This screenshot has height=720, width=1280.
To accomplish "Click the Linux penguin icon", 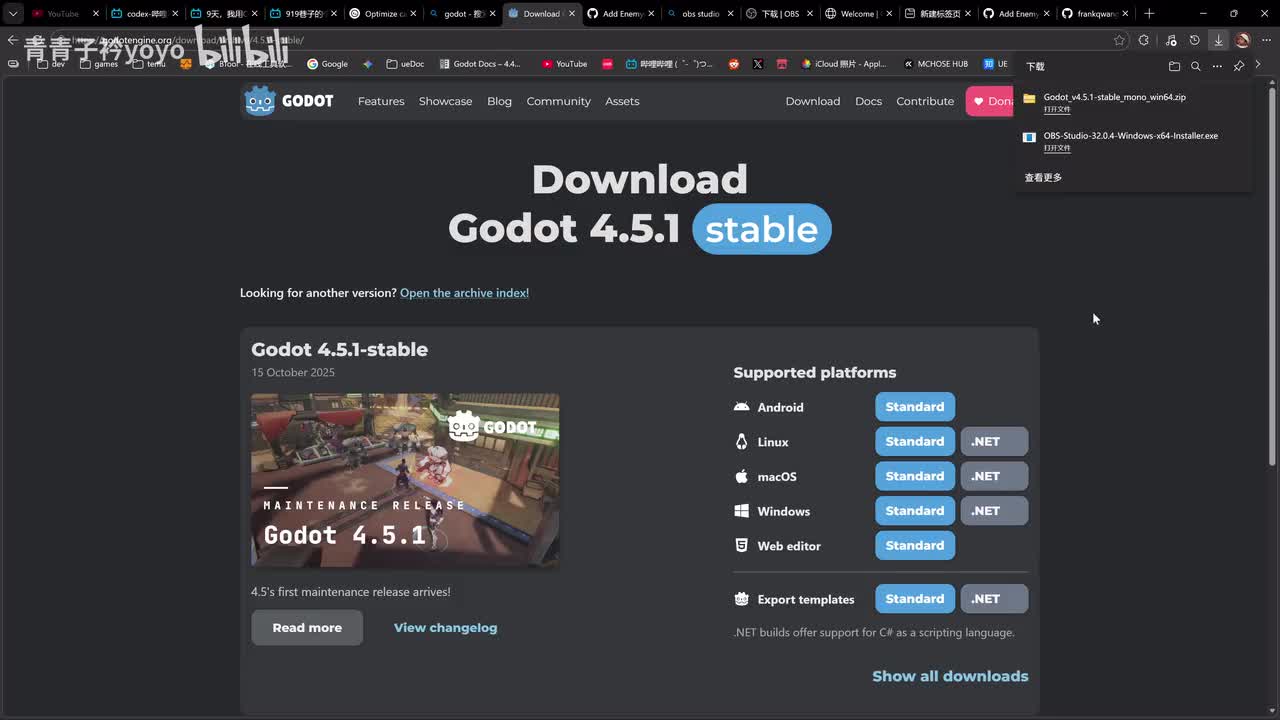I will point(741,442).
